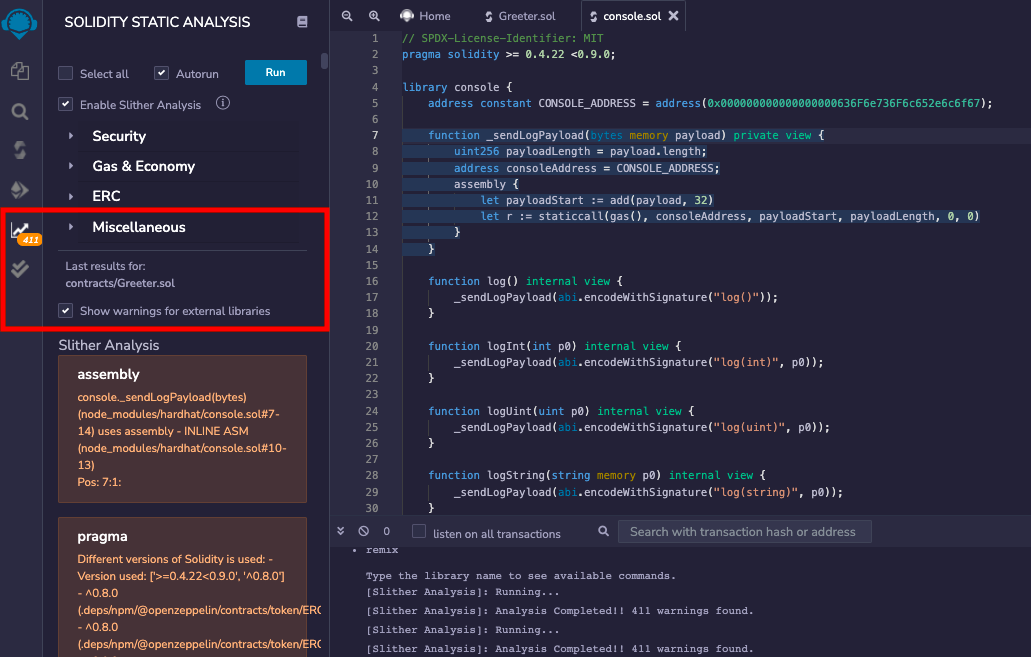The width and height of the screenshot is (1031, 657).
Task: Enable listen on all transactions checkbox
Action: pos(419,531)
